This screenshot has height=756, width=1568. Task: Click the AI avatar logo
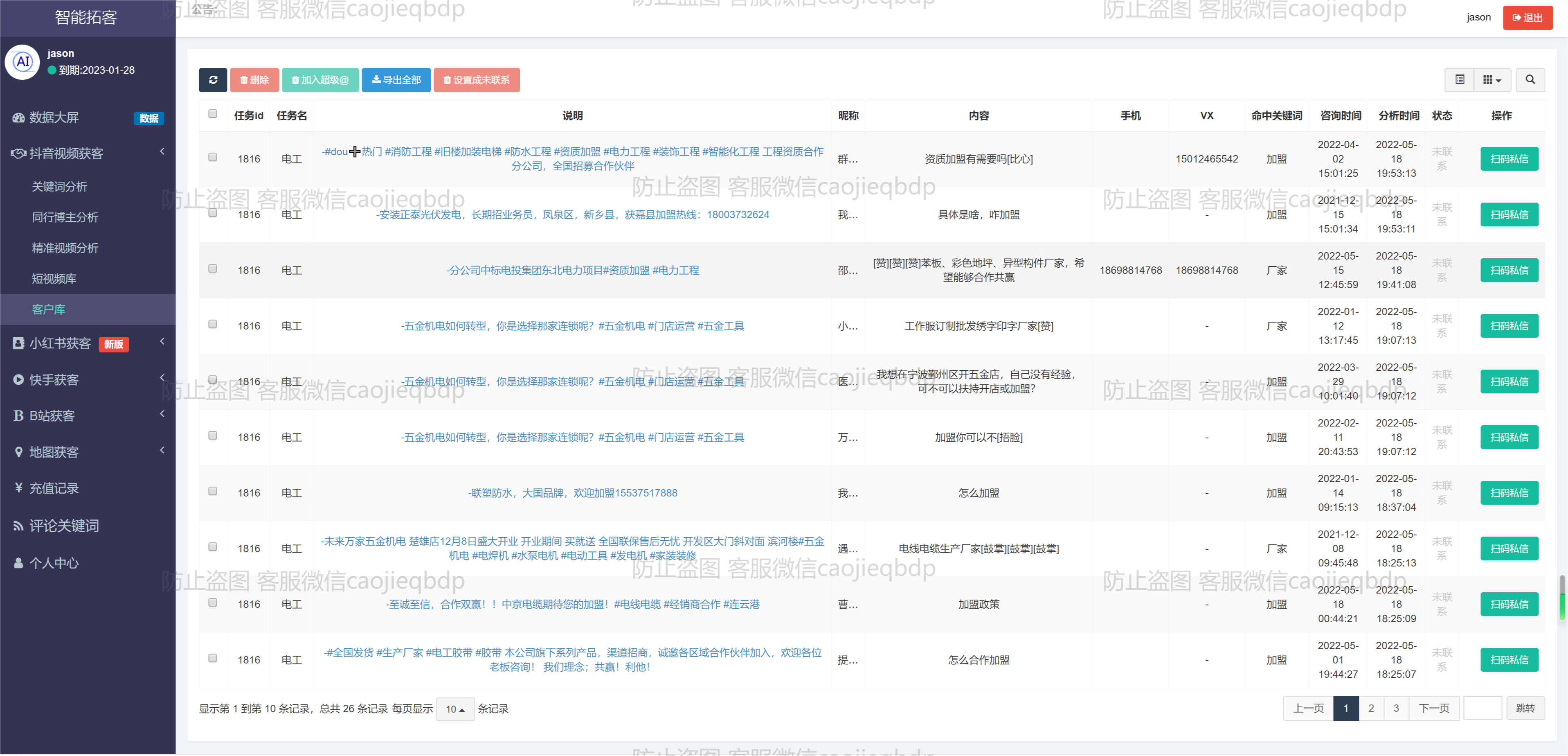(x=23, y=61)
